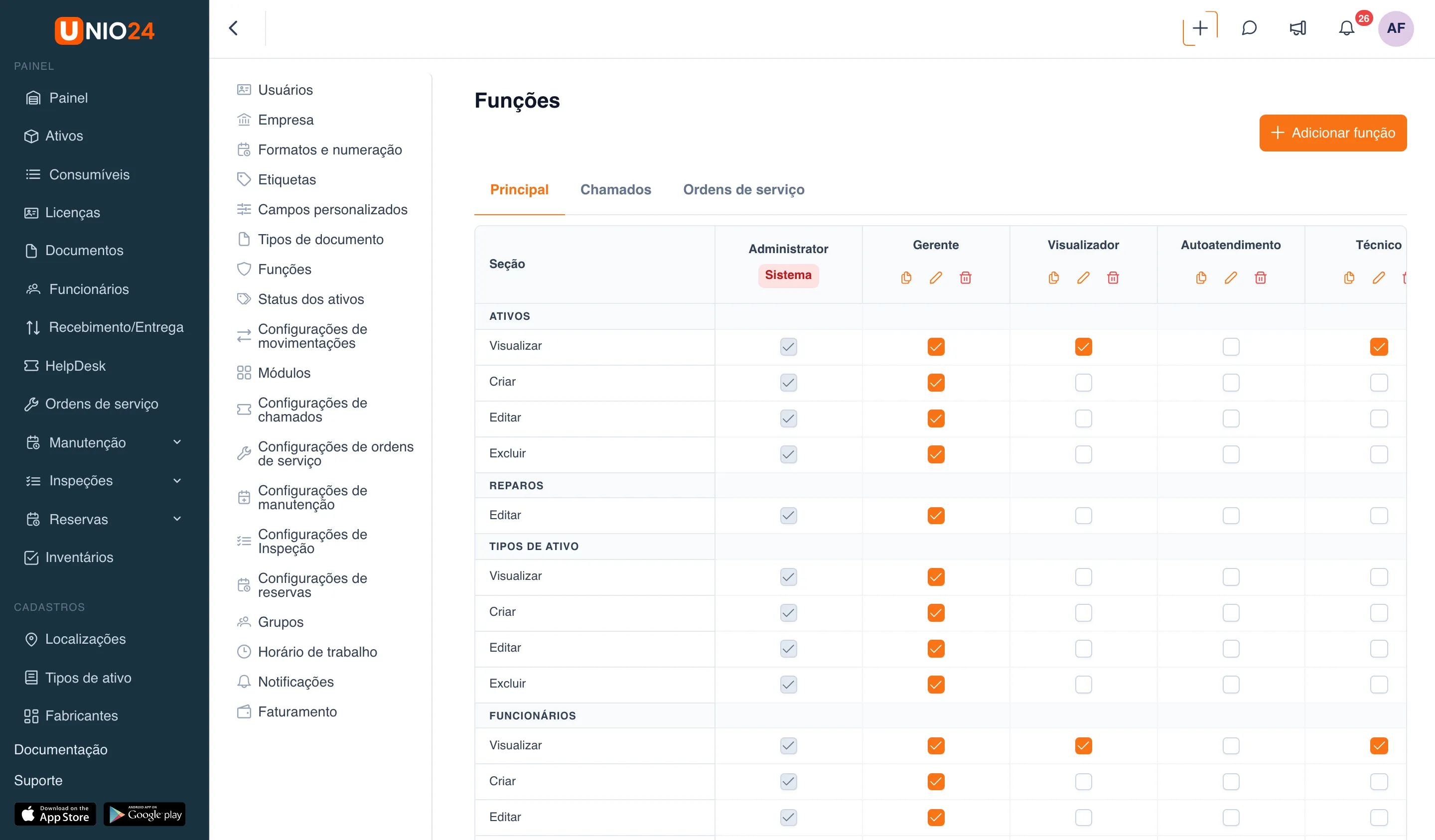Open the AF user avatar menu
1435x840 pixels.
(x=1396, y=28)
